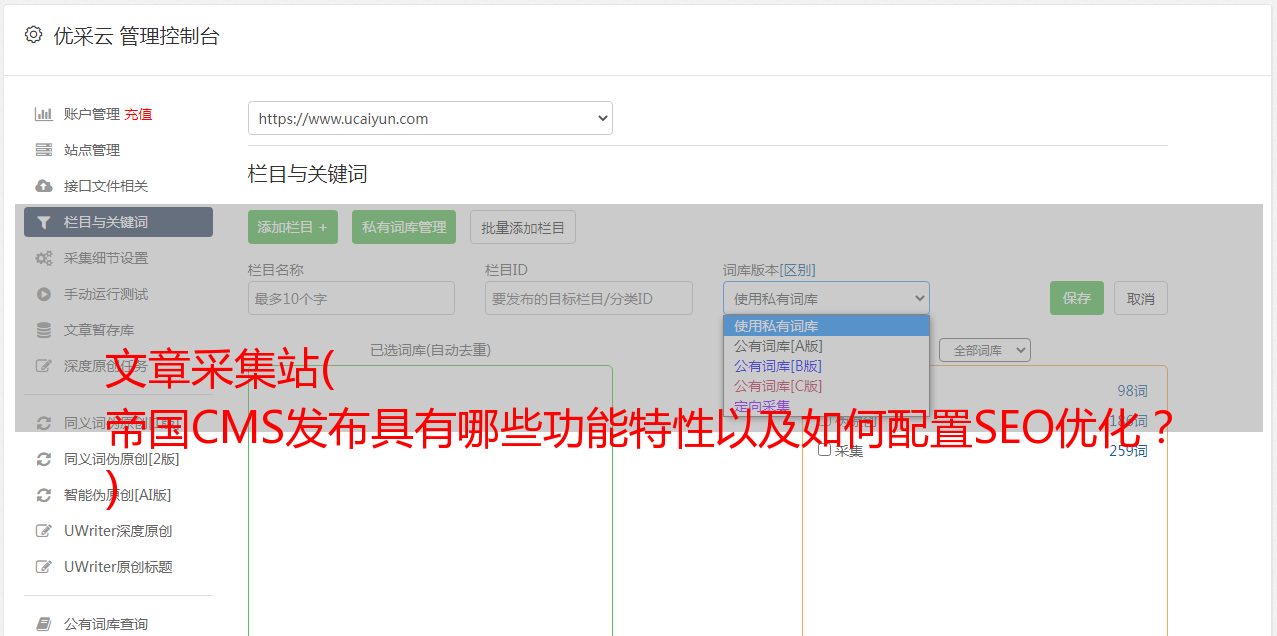Choose 公有词库[A版] in the dropdown list
The width and height of the screenshot is (1277, 636).
(826, 346)
